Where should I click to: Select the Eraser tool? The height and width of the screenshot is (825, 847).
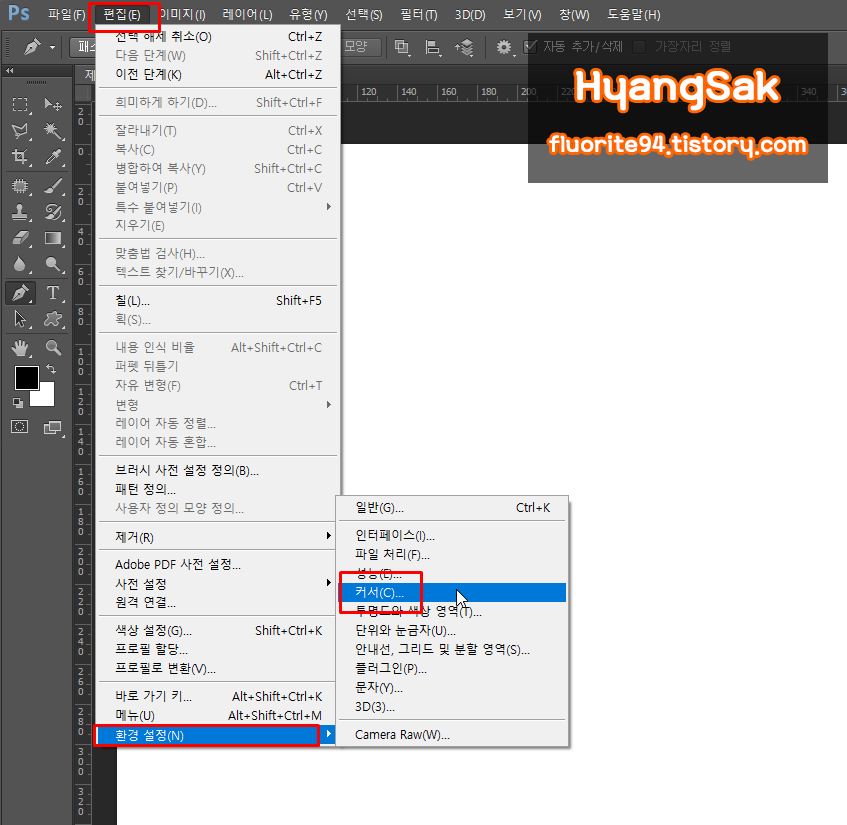tap(20, 238)
